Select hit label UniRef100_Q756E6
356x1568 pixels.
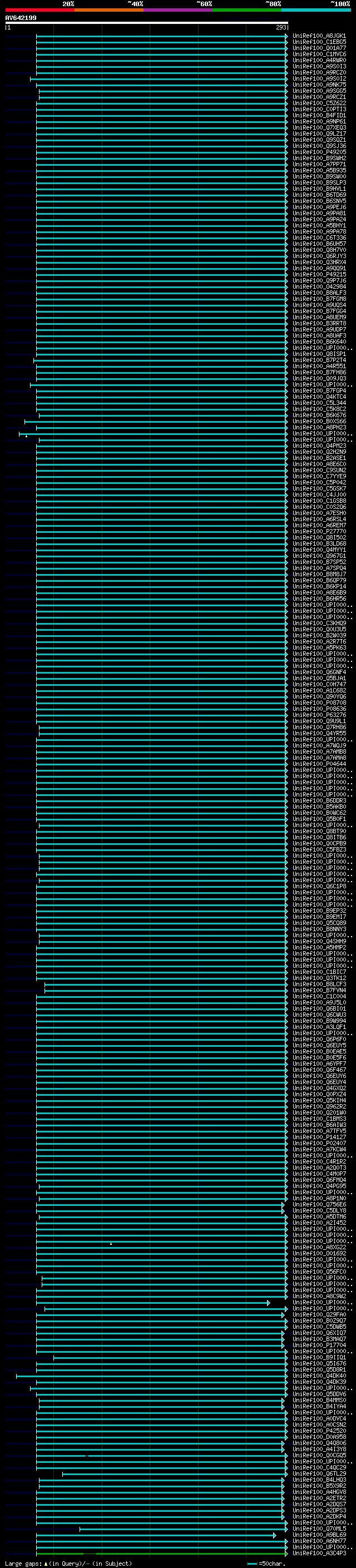tap(319, 1205)
